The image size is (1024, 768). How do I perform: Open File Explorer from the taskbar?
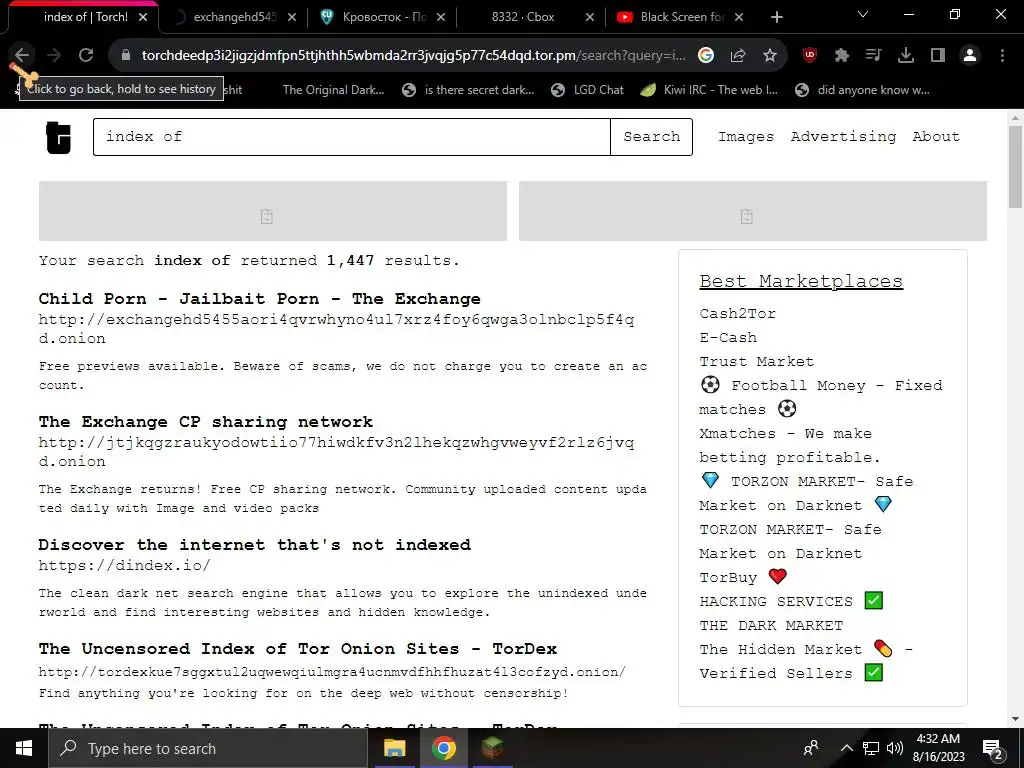394,748
